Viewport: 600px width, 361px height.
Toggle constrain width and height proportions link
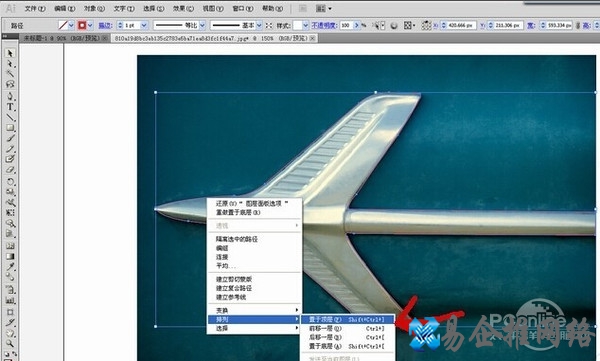coord(578,26)
